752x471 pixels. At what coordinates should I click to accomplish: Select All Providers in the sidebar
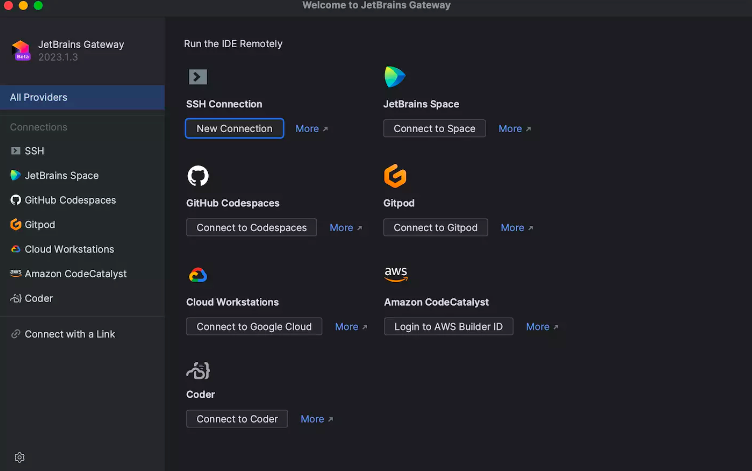coord(39,97)
